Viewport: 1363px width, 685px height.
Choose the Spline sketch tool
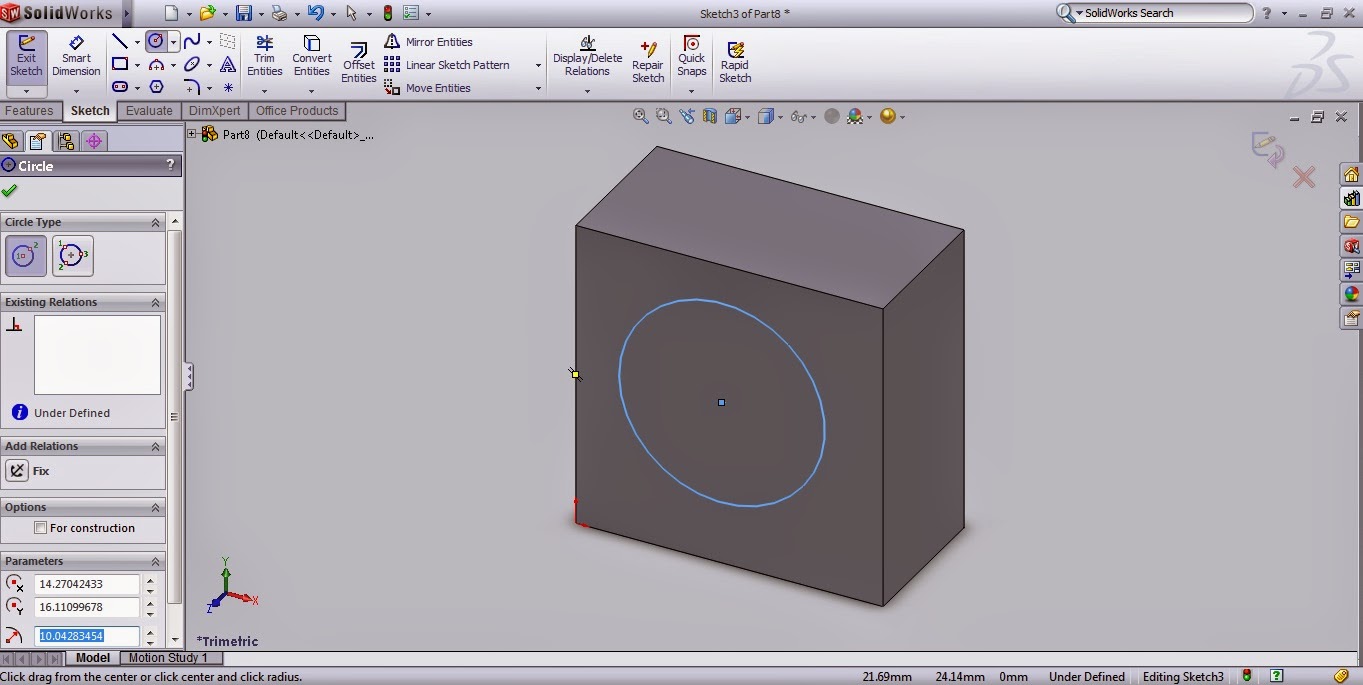point(192,42)
